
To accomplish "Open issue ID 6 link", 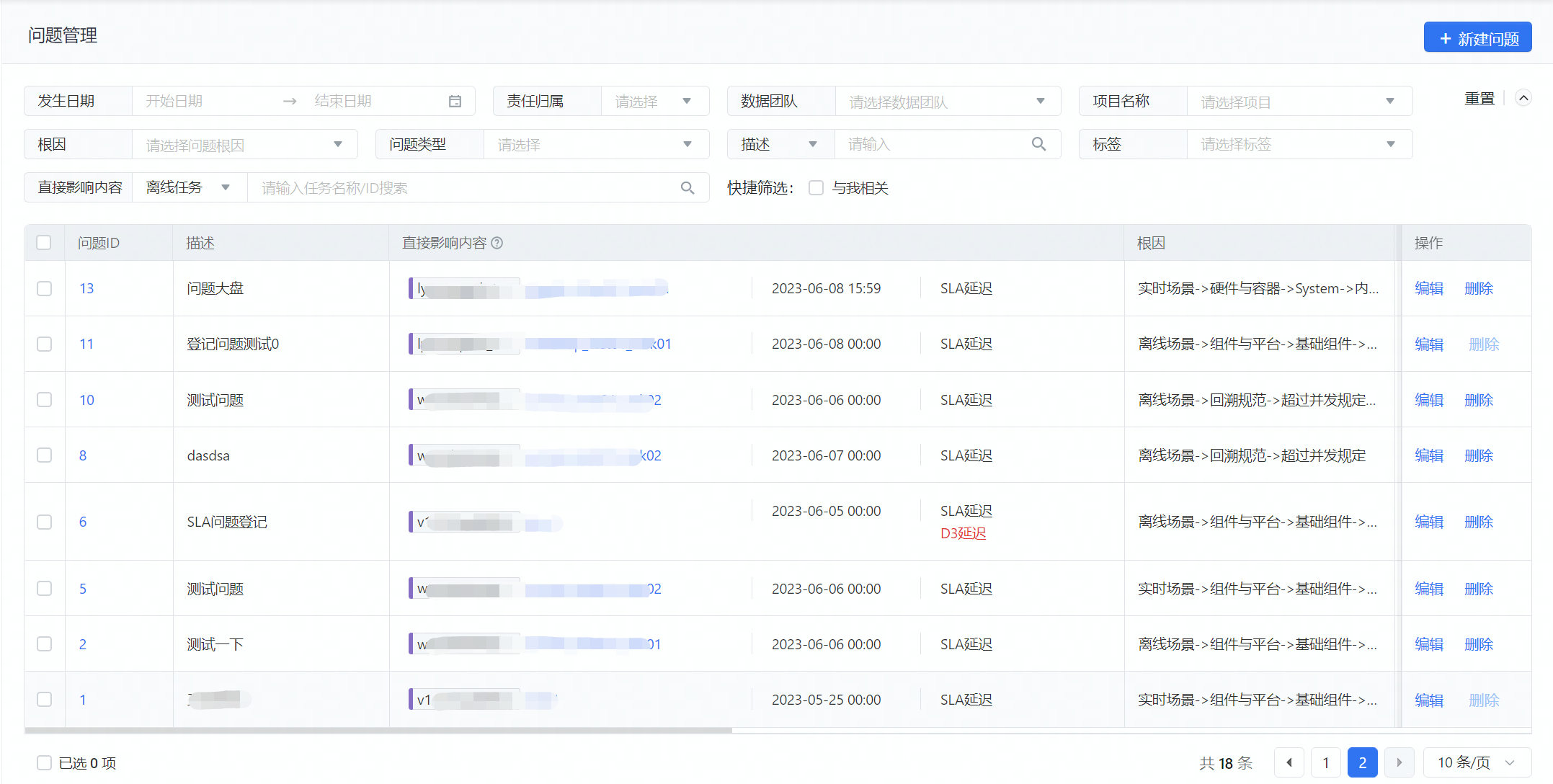I will click(x=83, y=522).
